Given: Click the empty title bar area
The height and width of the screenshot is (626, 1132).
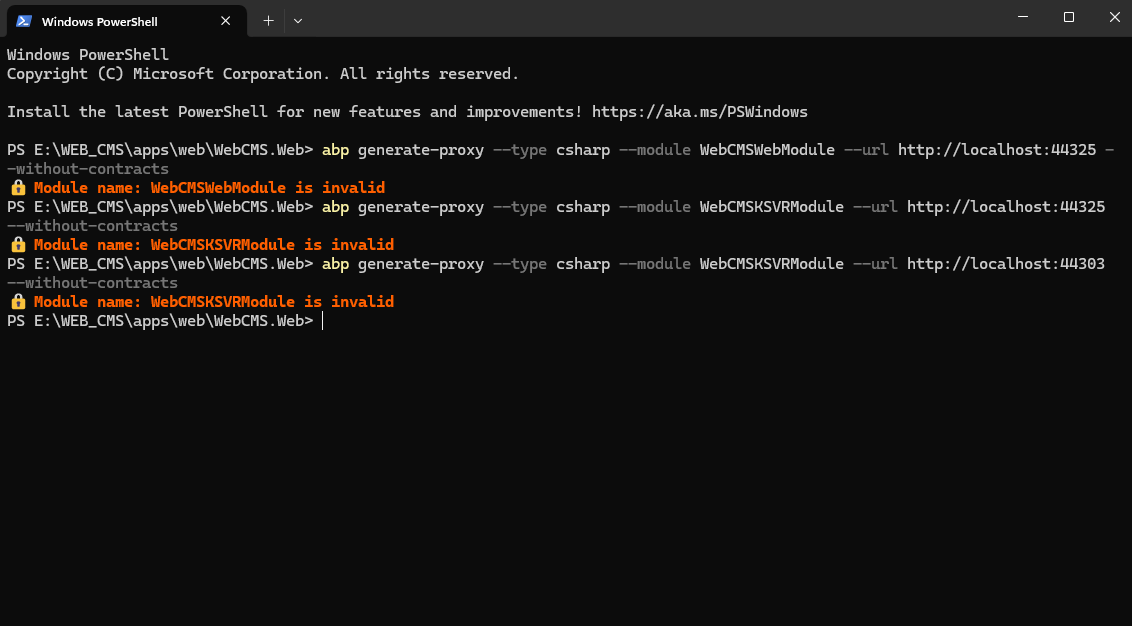Looking at the screenshot, I should 650,18.
